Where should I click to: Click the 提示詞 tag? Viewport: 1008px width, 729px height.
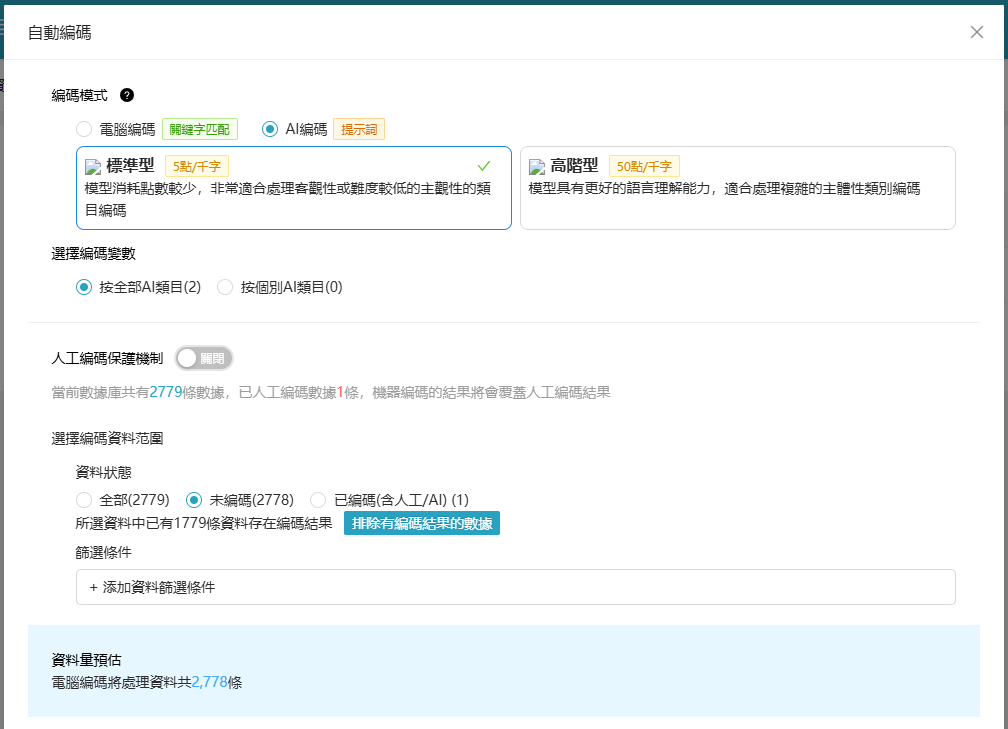point(359,129)
